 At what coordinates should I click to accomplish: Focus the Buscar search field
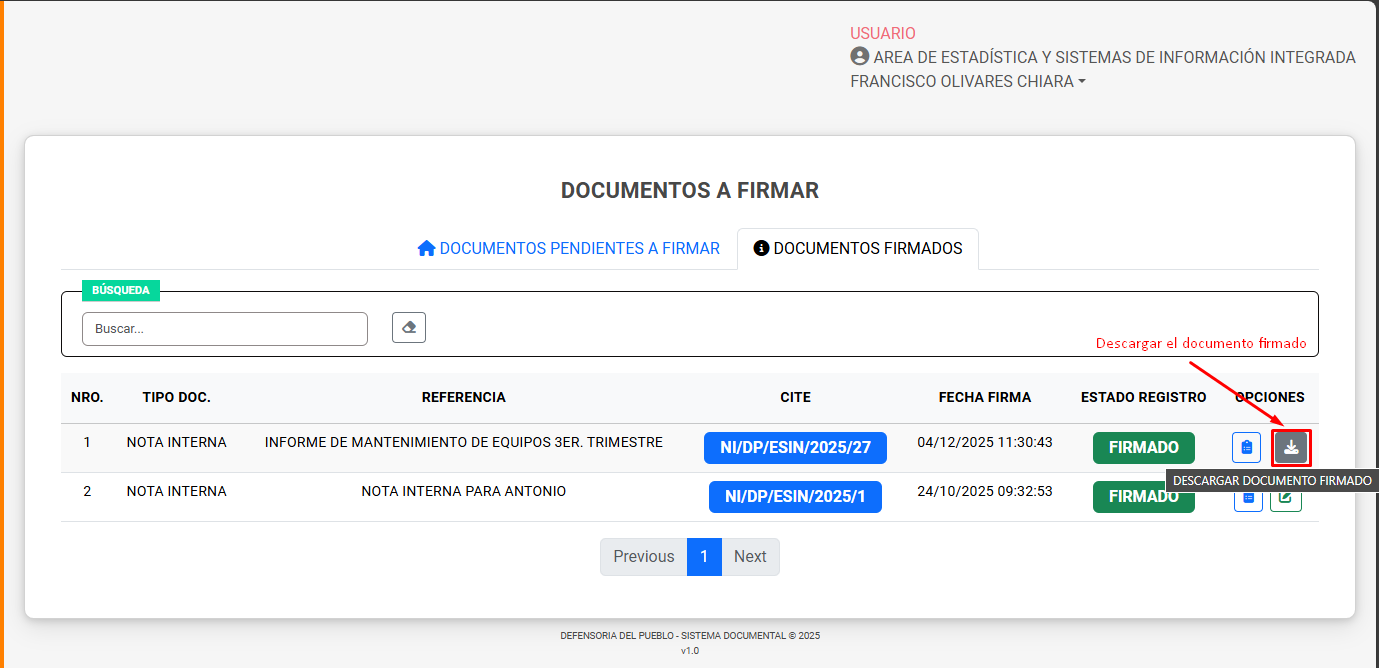[224, 329]
